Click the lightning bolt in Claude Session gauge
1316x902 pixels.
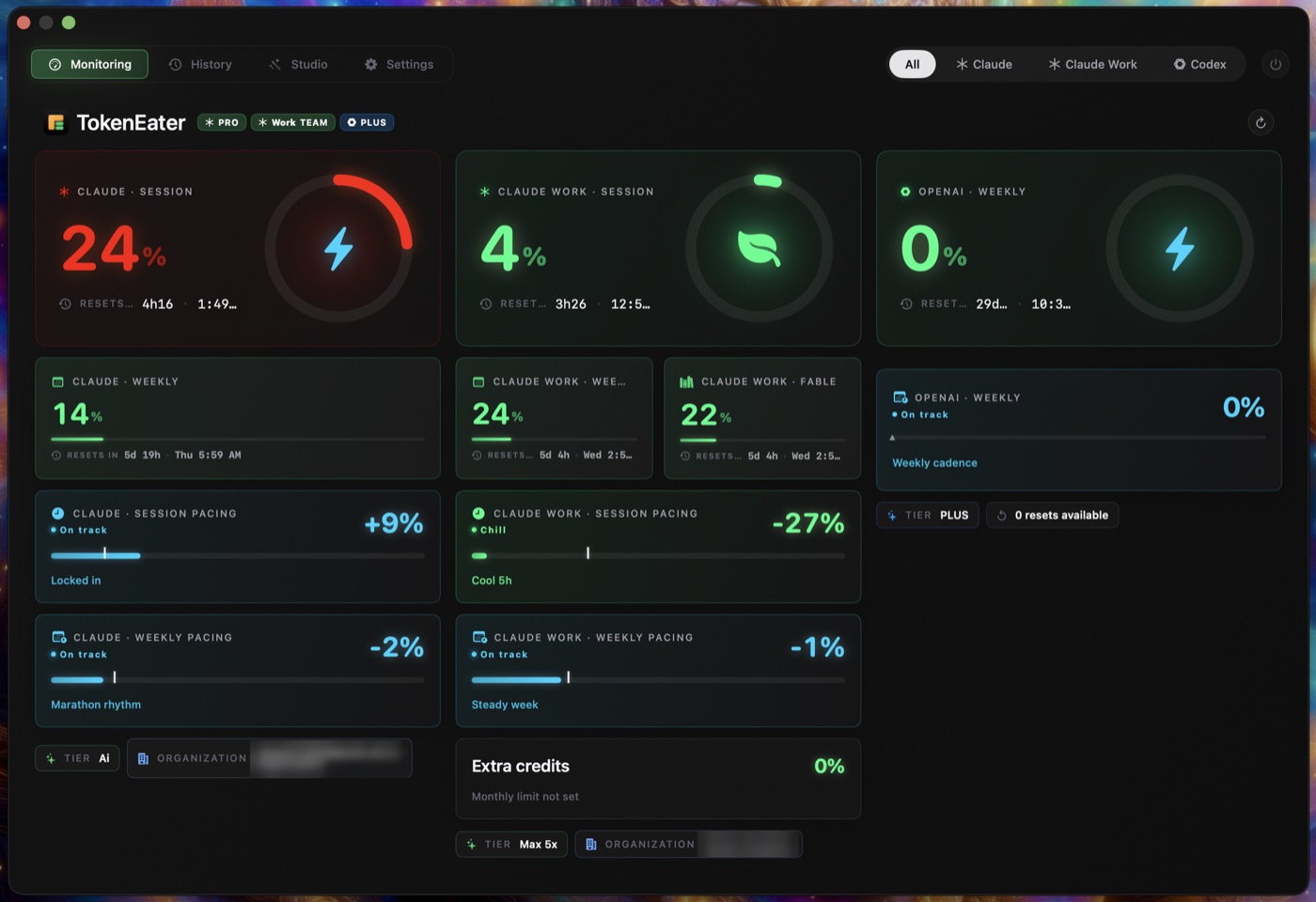[338, 248]
